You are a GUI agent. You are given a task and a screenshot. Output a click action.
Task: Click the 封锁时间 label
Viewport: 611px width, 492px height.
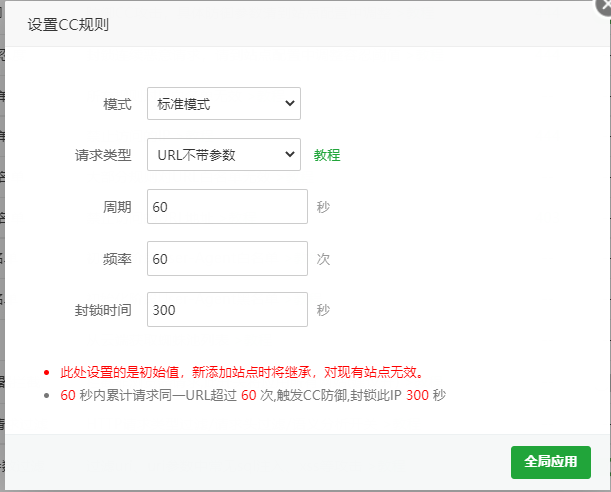point(103,310)
